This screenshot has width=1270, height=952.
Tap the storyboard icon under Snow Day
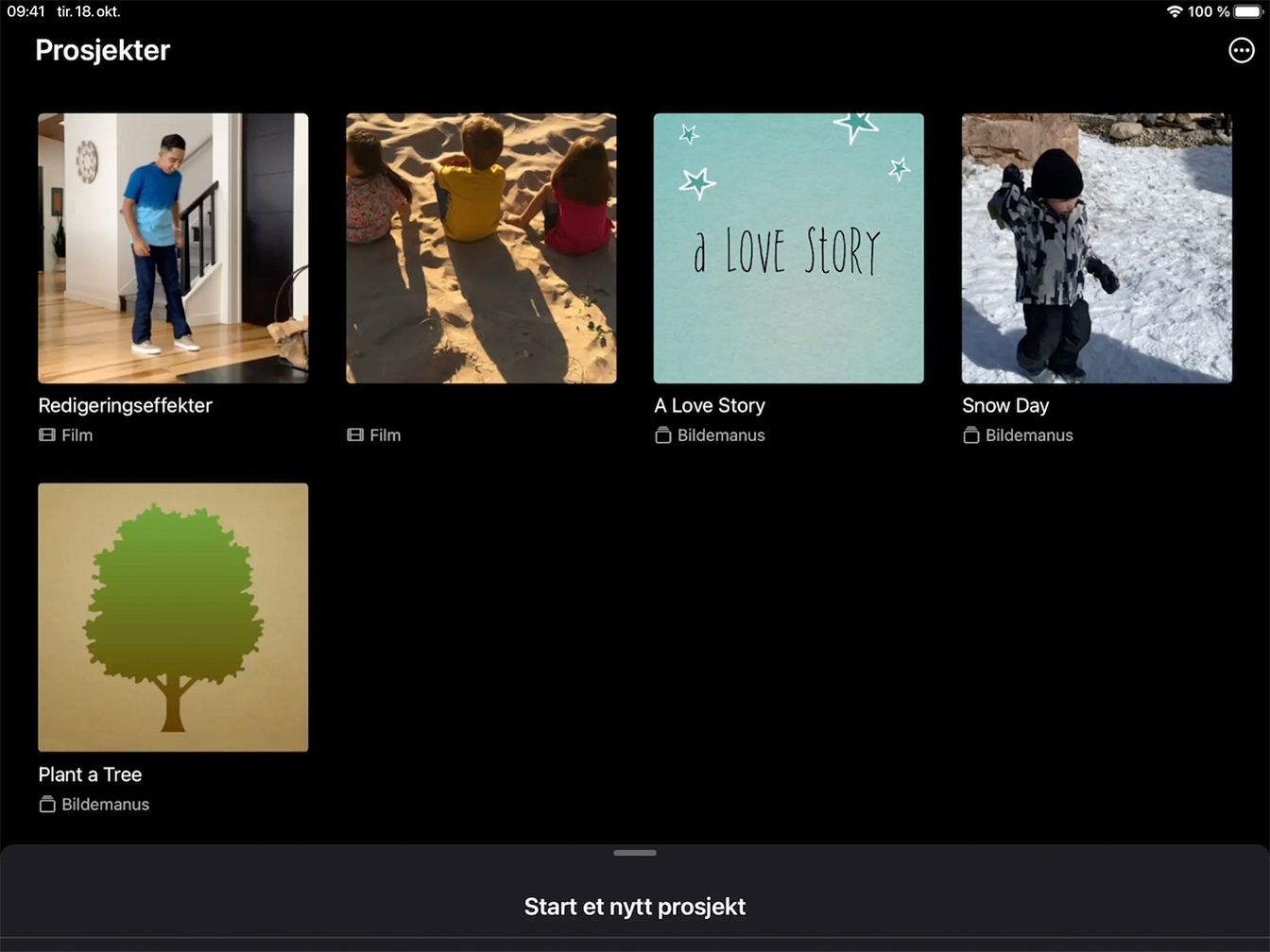971,435
